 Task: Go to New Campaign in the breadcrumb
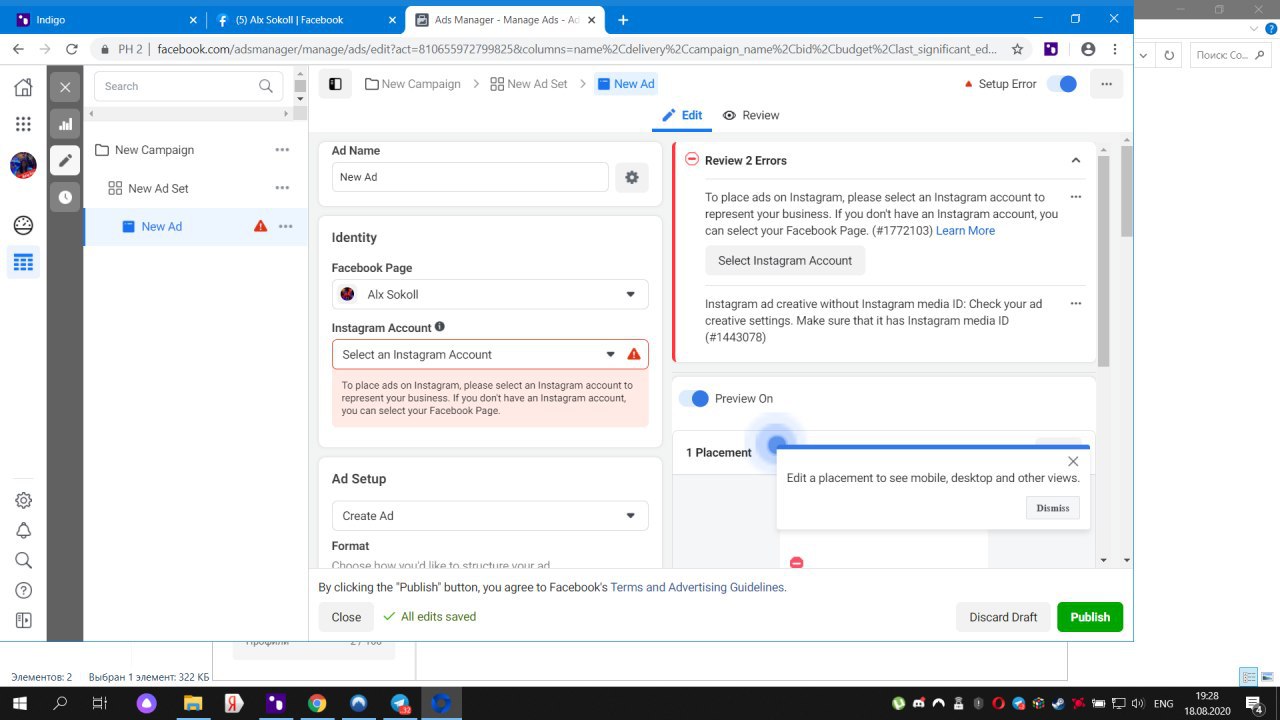413,84
